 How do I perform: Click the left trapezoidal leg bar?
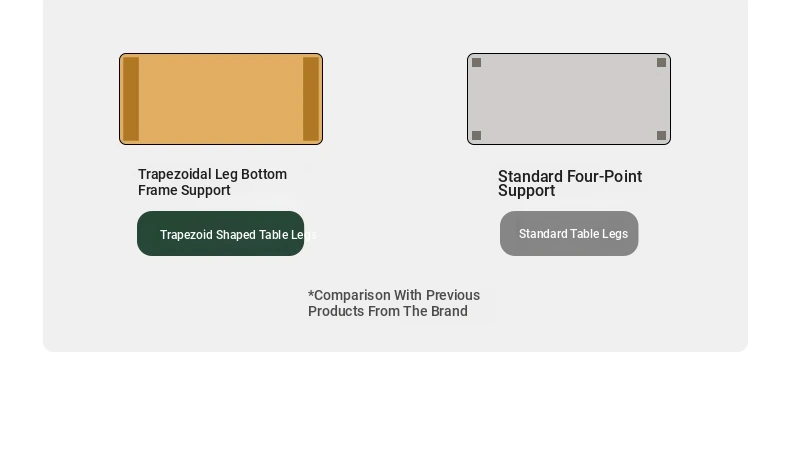click(x=131, y=99)
